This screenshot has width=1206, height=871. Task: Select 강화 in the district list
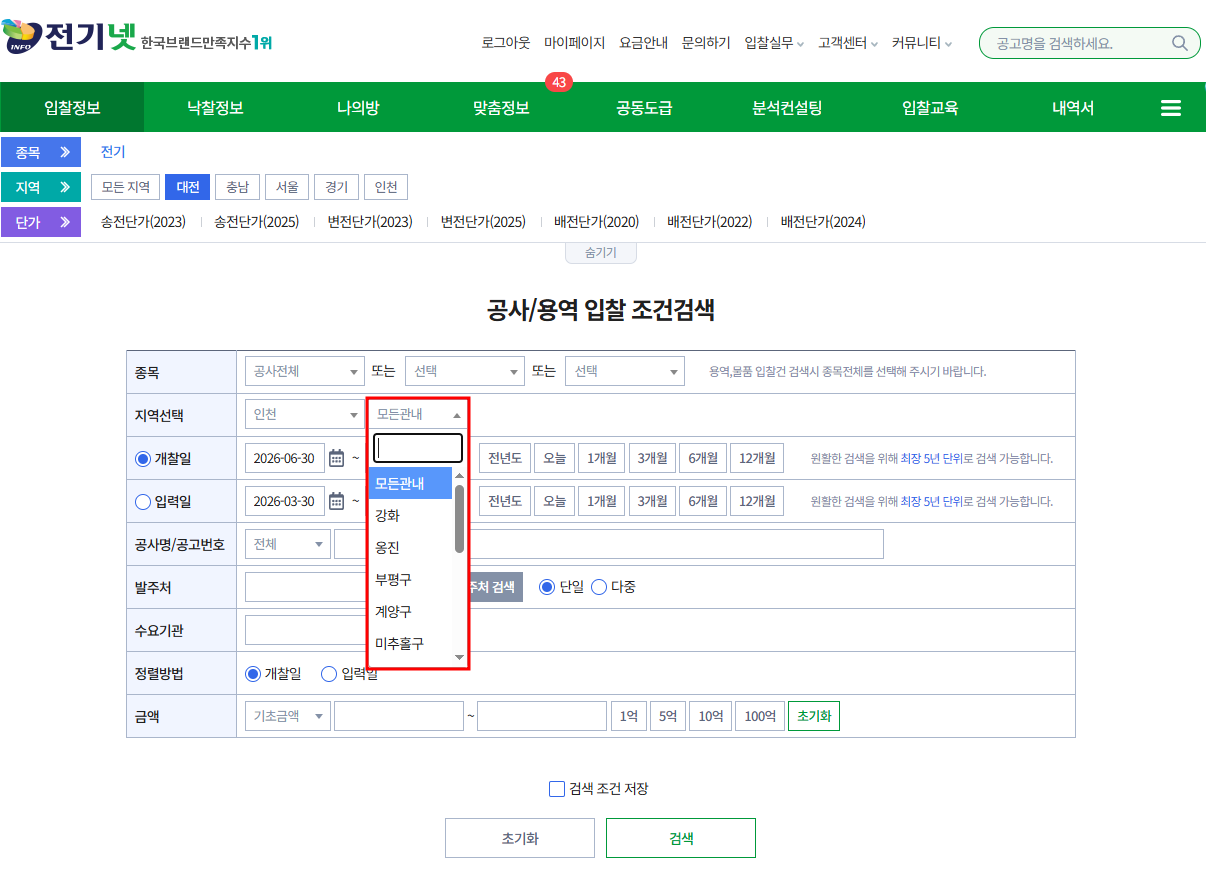coord(411,515)
